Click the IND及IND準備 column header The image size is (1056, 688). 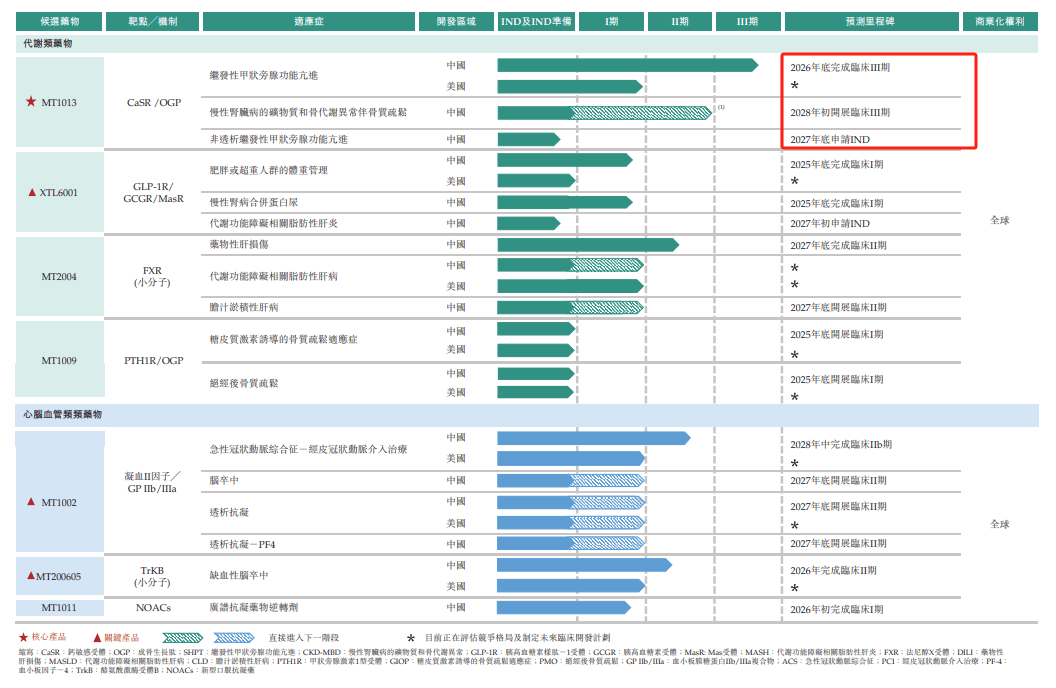(536, 21)
